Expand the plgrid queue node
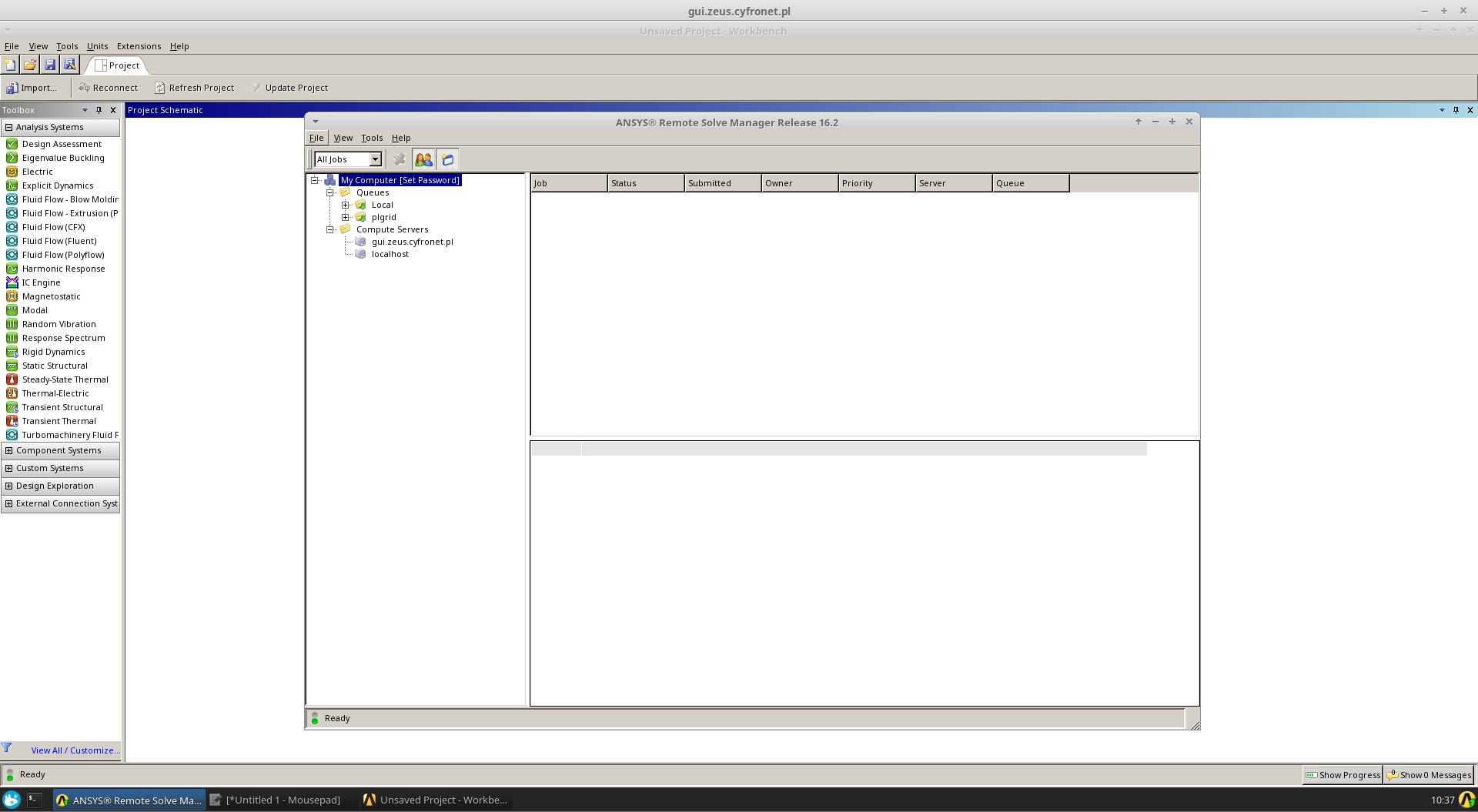Screen dimensions: 1478x812 tap(345, 217)
